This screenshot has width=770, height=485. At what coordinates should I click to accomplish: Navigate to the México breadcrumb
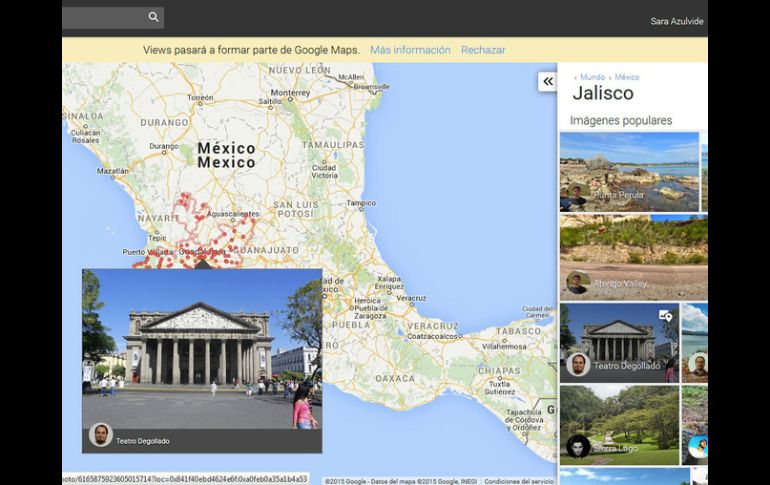click(x=627, y=77)
